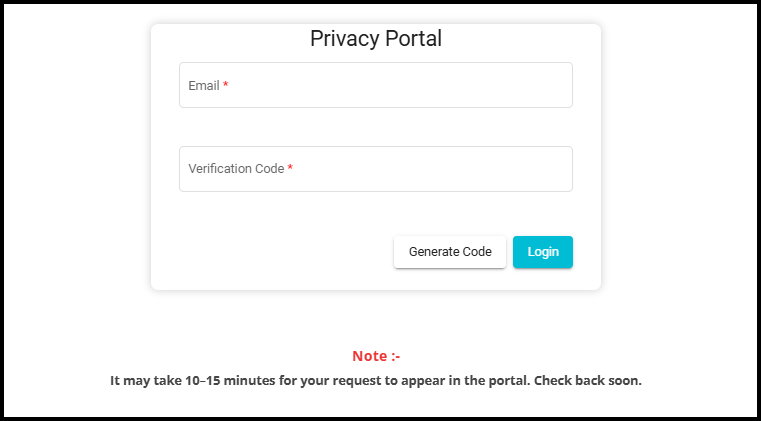Image resolution: width=761 pixels, height=421 pixels.
Task: Click the red asterisk beside Verification Code
Action: pos(290,169)
